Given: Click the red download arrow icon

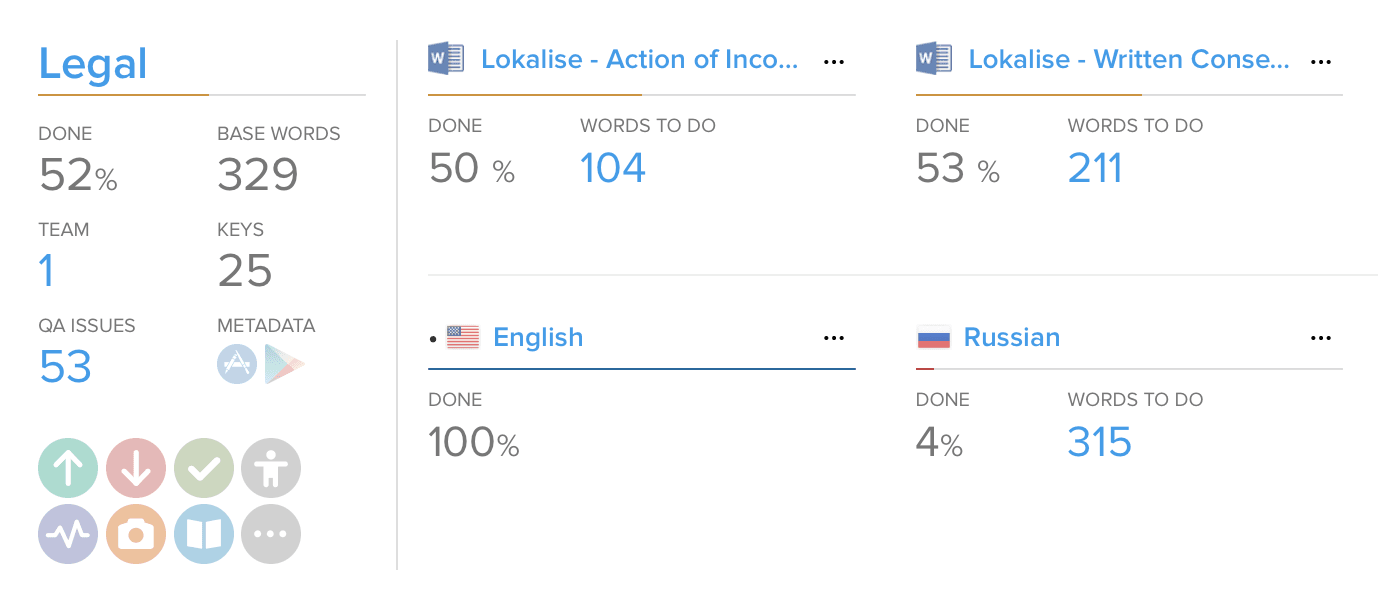Looking at the screenshot, I should (136, 468).
